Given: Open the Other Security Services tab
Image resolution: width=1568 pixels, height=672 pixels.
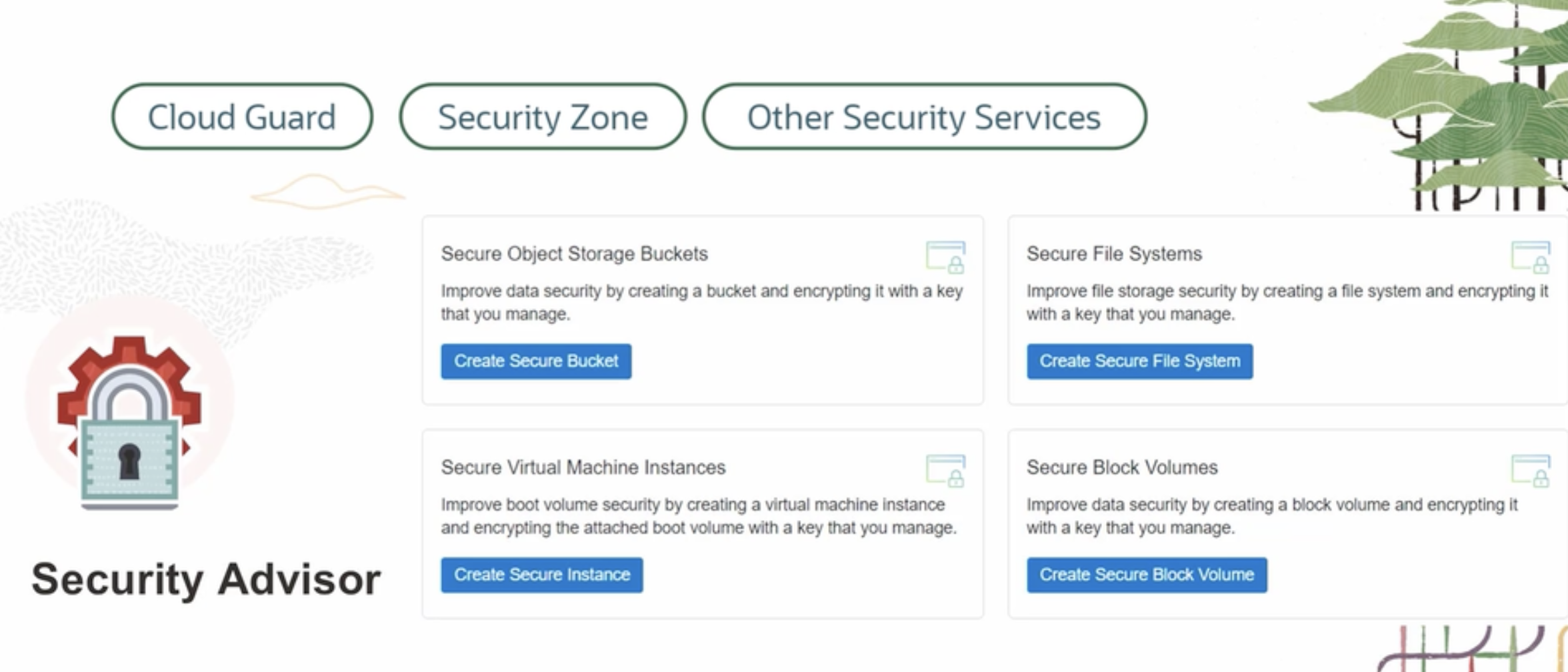Looking at the screenshot, I should (x=923, y=117).
